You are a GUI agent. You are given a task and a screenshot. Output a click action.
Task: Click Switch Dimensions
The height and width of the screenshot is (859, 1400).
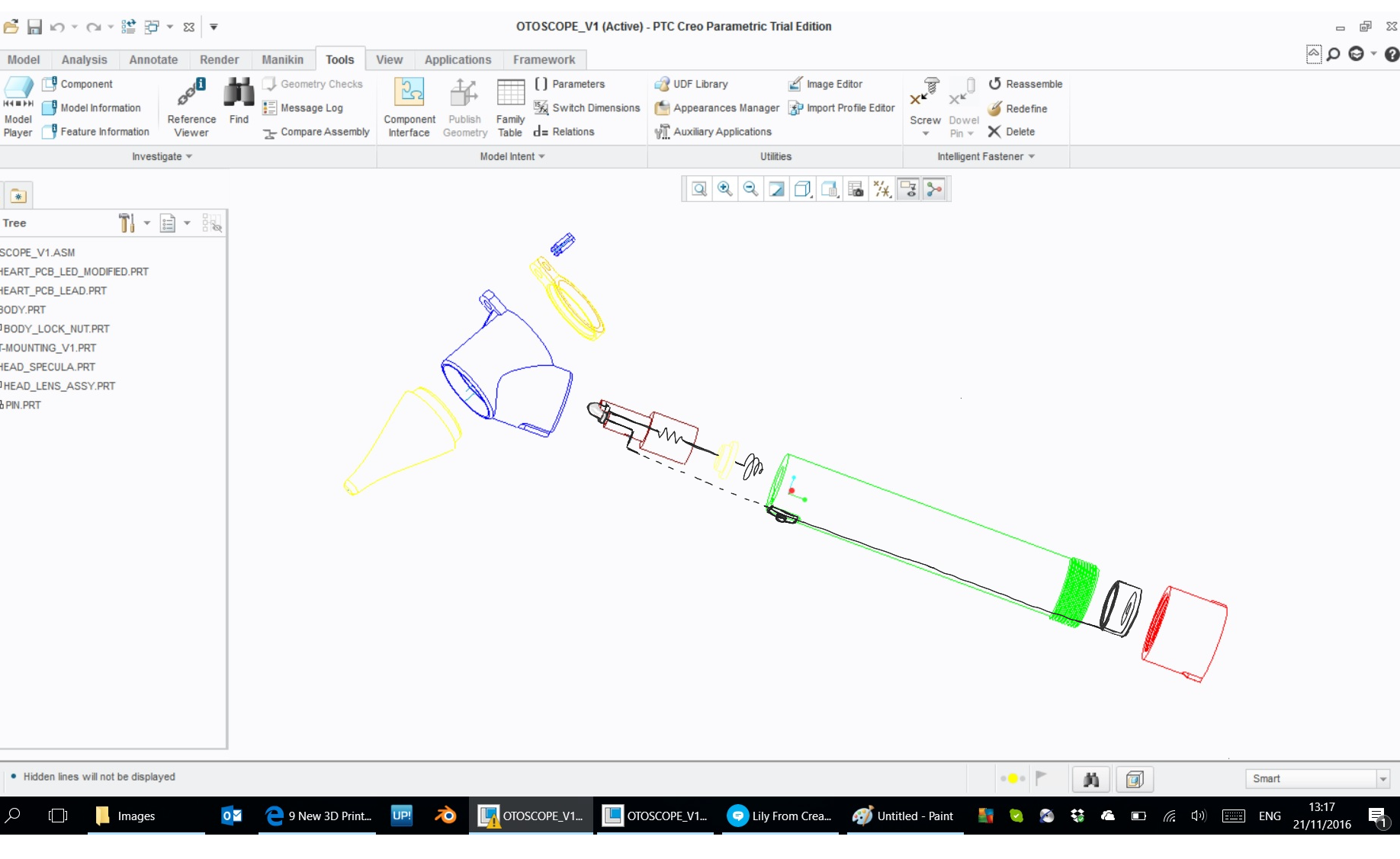(x=587, y=107)
